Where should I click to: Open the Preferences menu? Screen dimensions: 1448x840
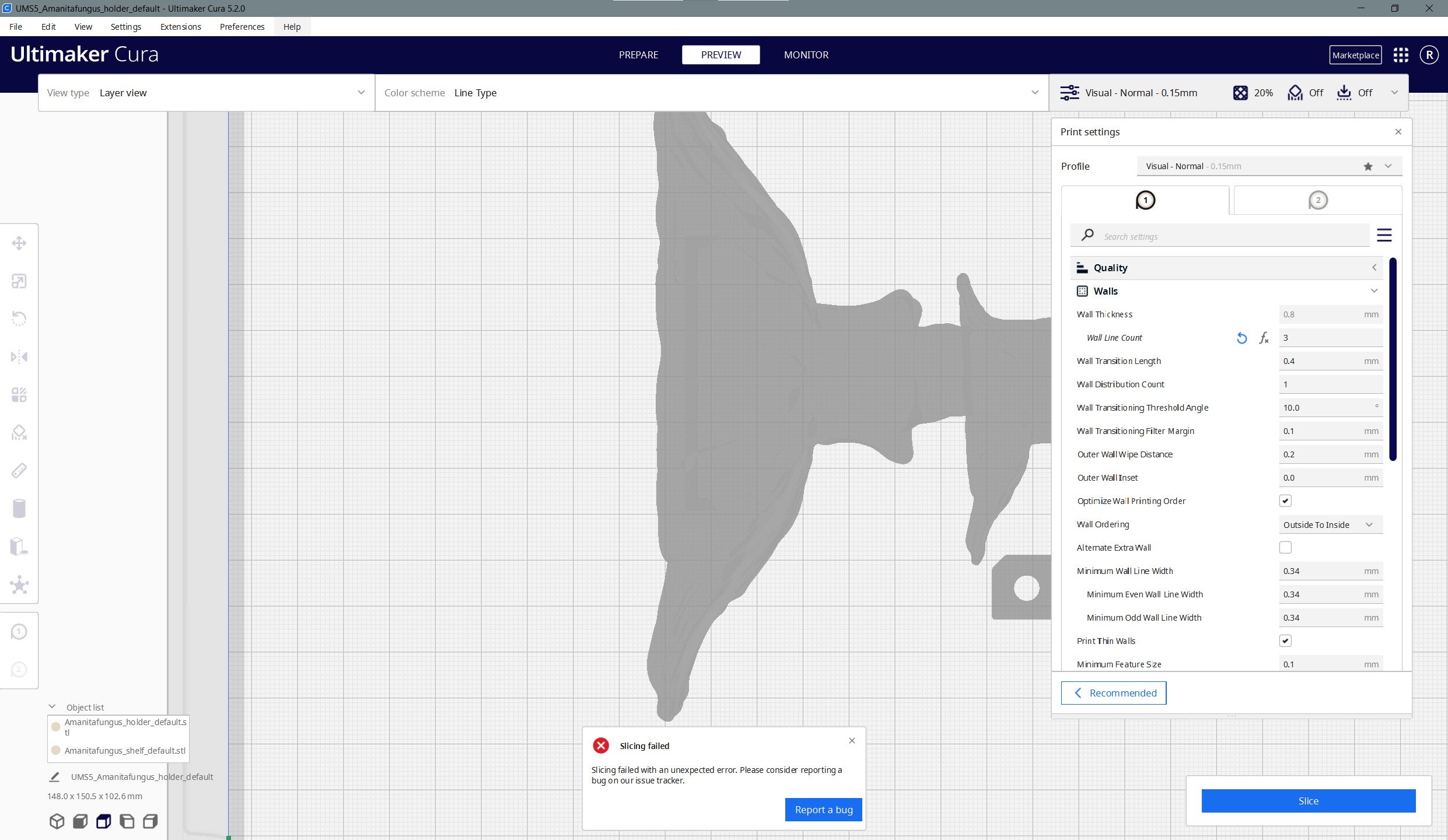point(242,26)
